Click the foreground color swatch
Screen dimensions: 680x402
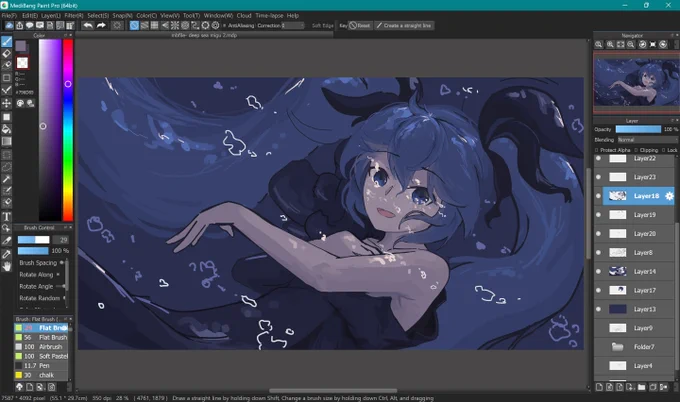tap(20, 46)
